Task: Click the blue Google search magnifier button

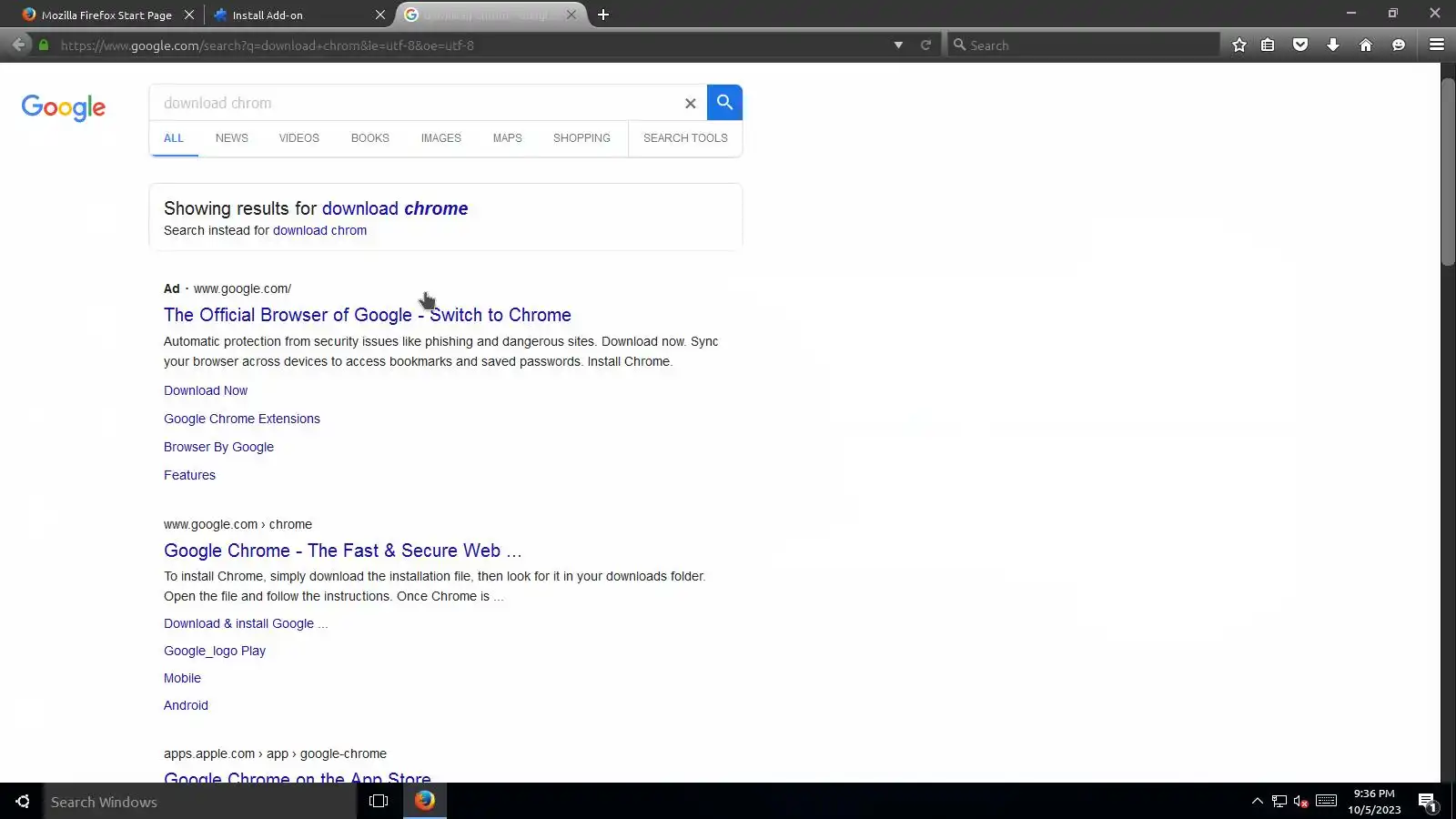Action: [724, 103]
